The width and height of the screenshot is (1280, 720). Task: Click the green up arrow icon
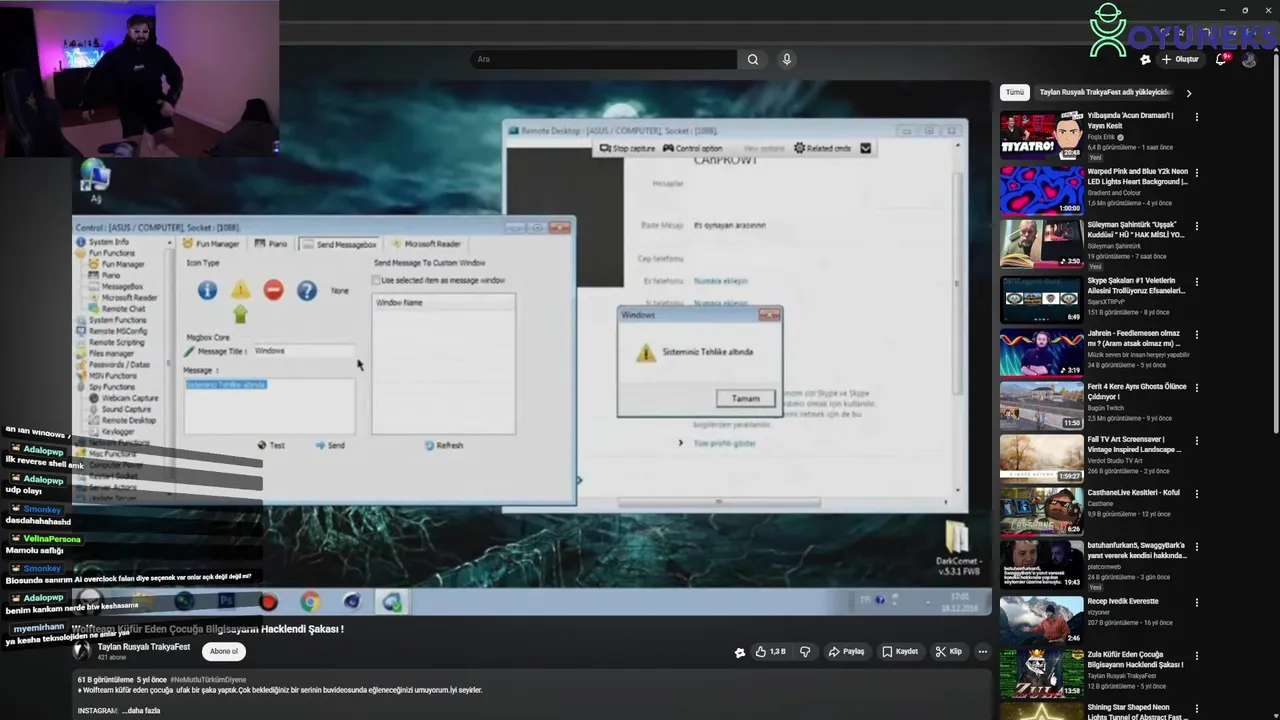[240, 315]
